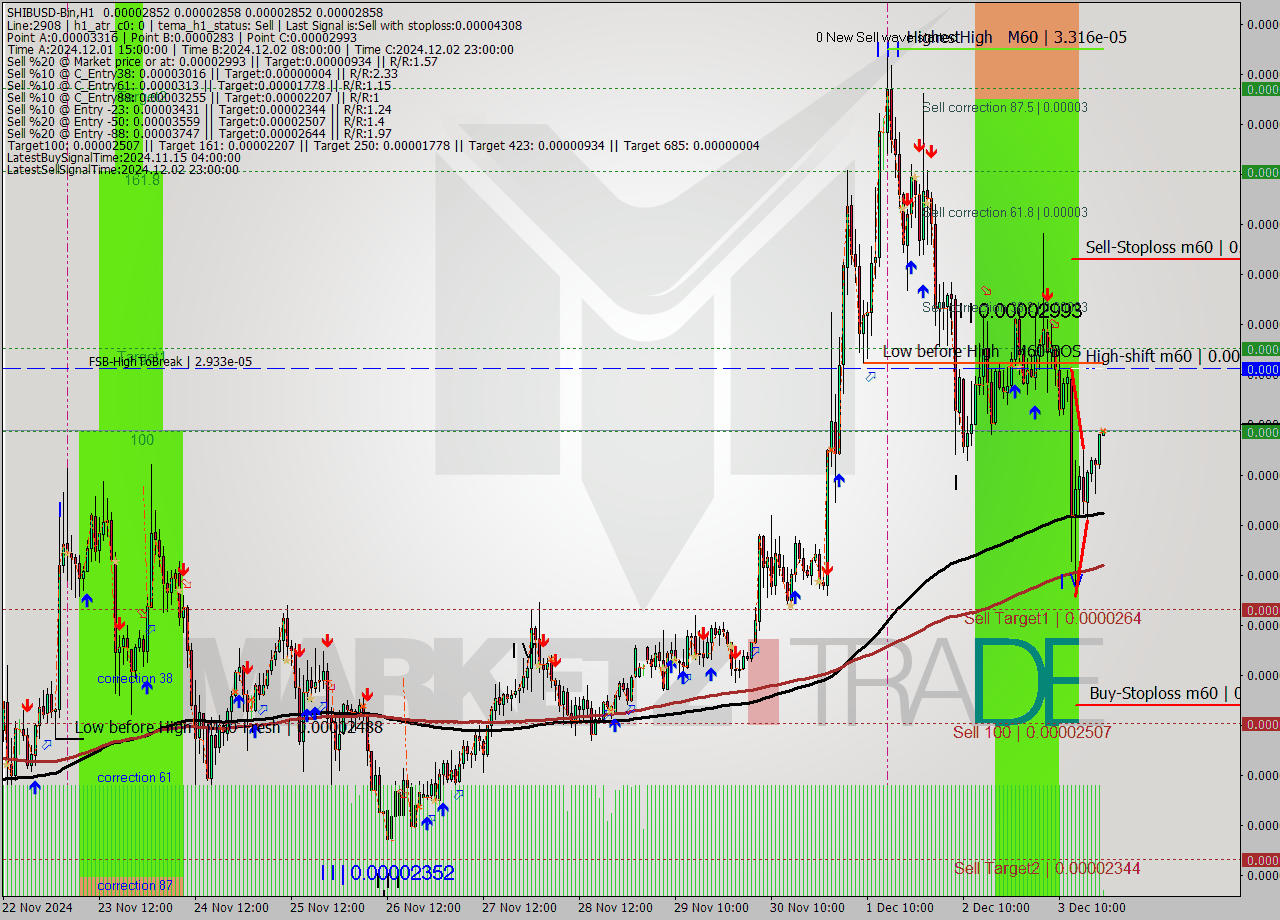Click the '26 Nov 12:00' time axis label

[423, 907]
